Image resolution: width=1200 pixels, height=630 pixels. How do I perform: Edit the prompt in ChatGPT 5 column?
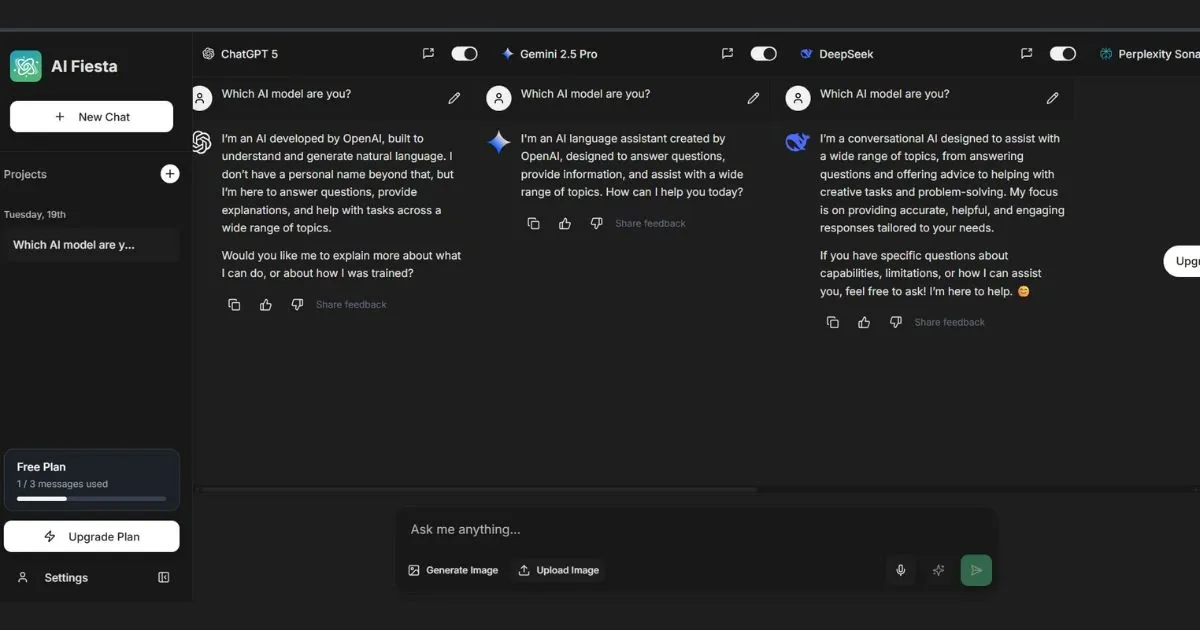pos(454,98)
